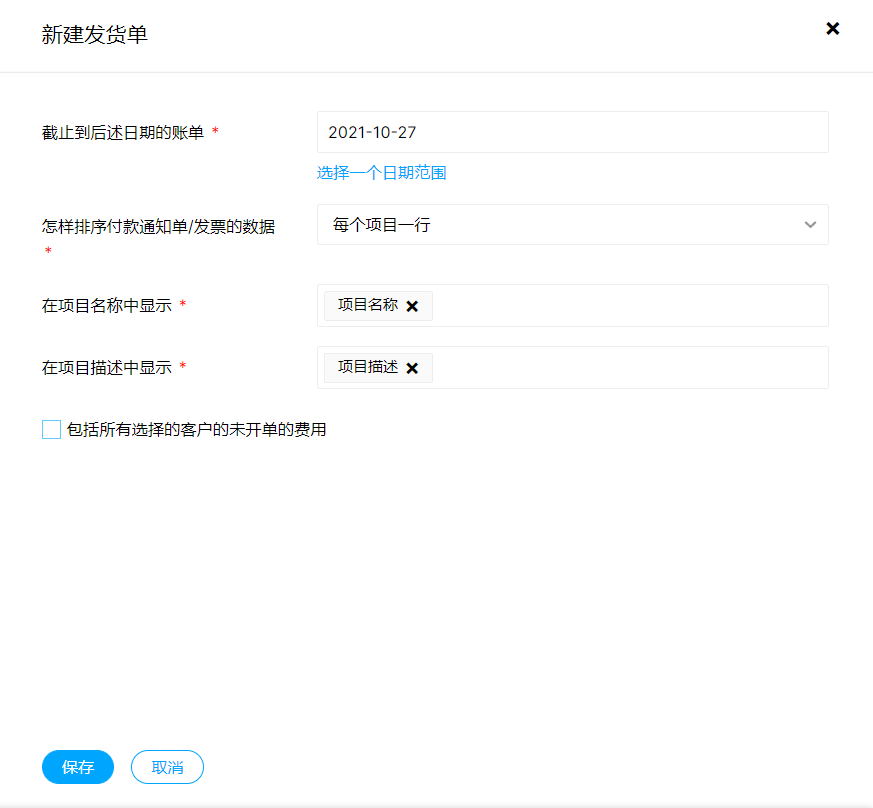Click the chevron arrow of 每个项目一行 dropdown
Screen dimensions: 873x808
810,225
